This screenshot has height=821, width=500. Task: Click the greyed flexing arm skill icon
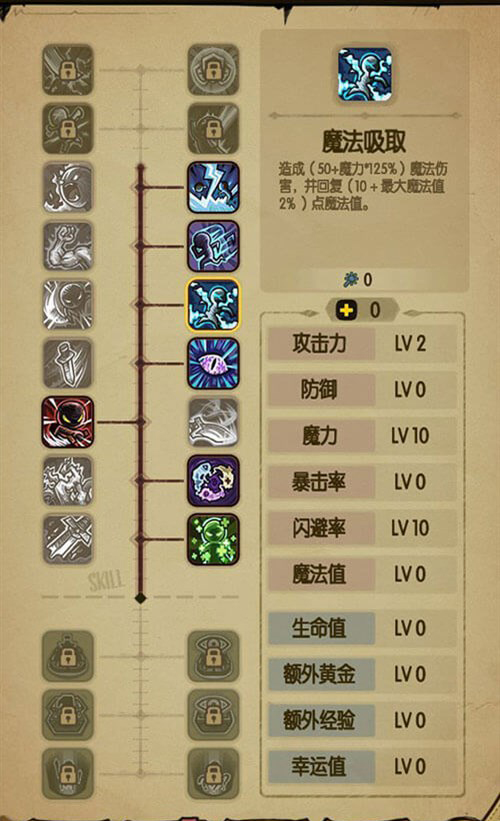click(x=68, y=246)
